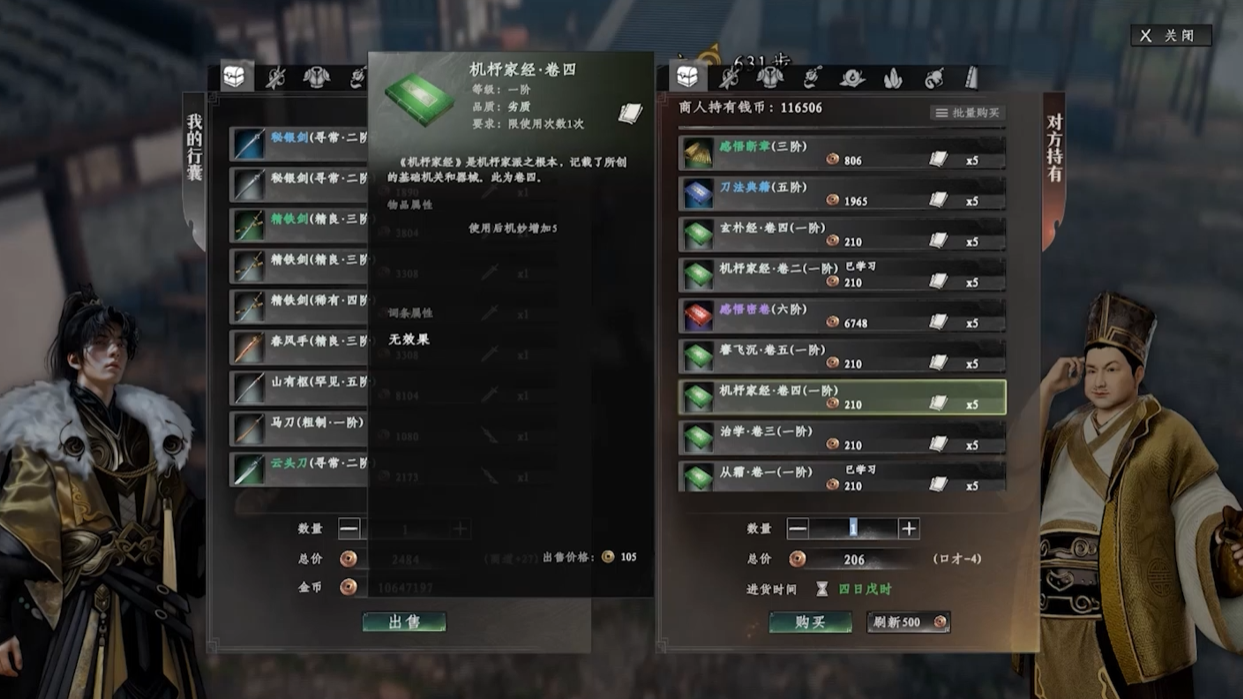Refresh merchant stock for 500 coins

click(908, 622)
